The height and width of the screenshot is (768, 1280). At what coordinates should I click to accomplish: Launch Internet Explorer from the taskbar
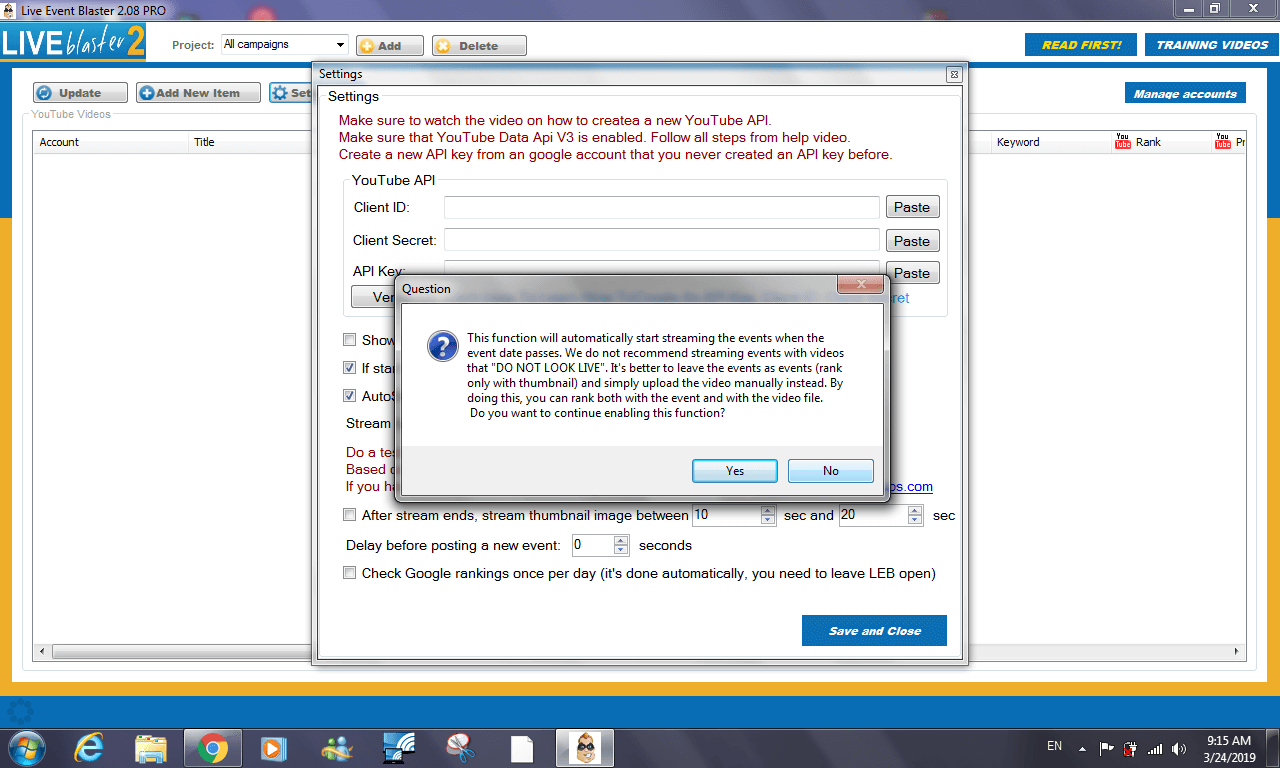click(x=90, y=748)
